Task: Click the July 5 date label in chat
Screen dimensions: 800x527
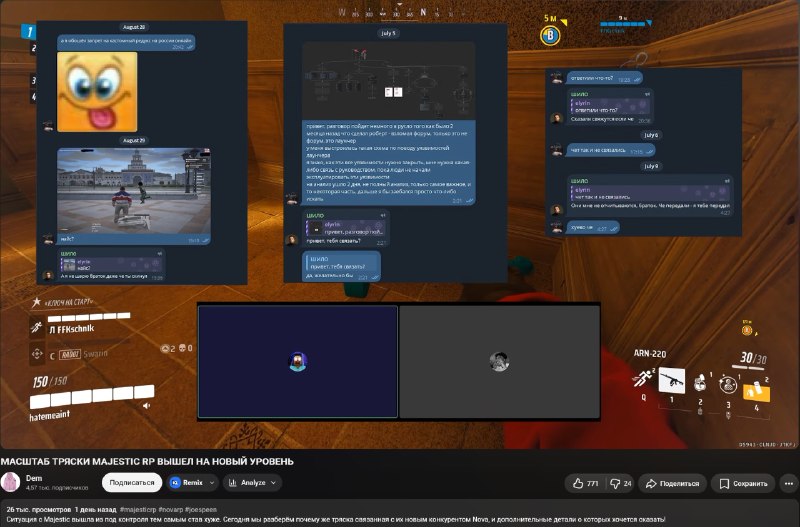Action: pos(388,33)
